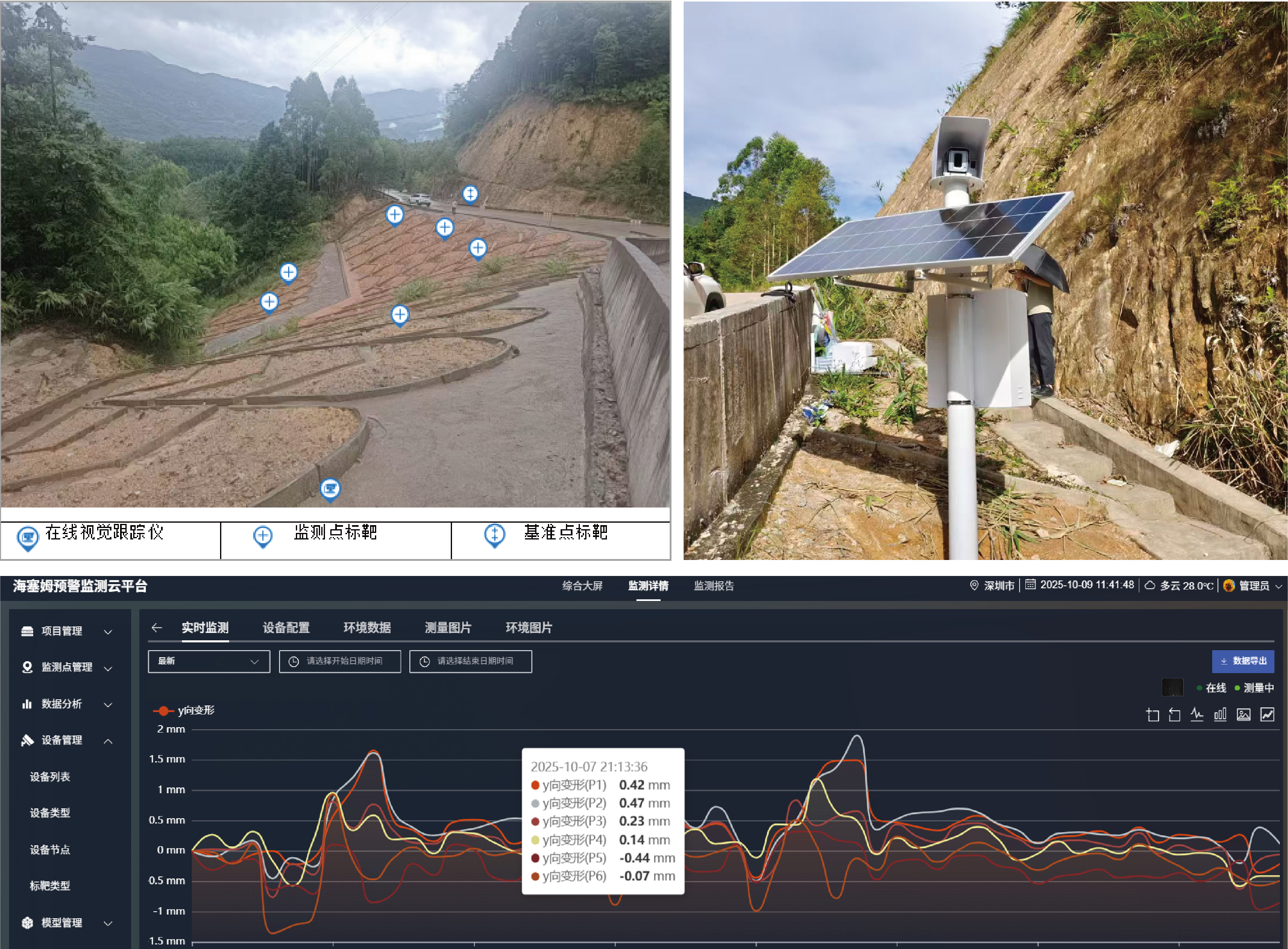Image resolution: width=1288 pixels, height=949 pixels.
Task: Save chart as image icon
Action: [1243, 715]
